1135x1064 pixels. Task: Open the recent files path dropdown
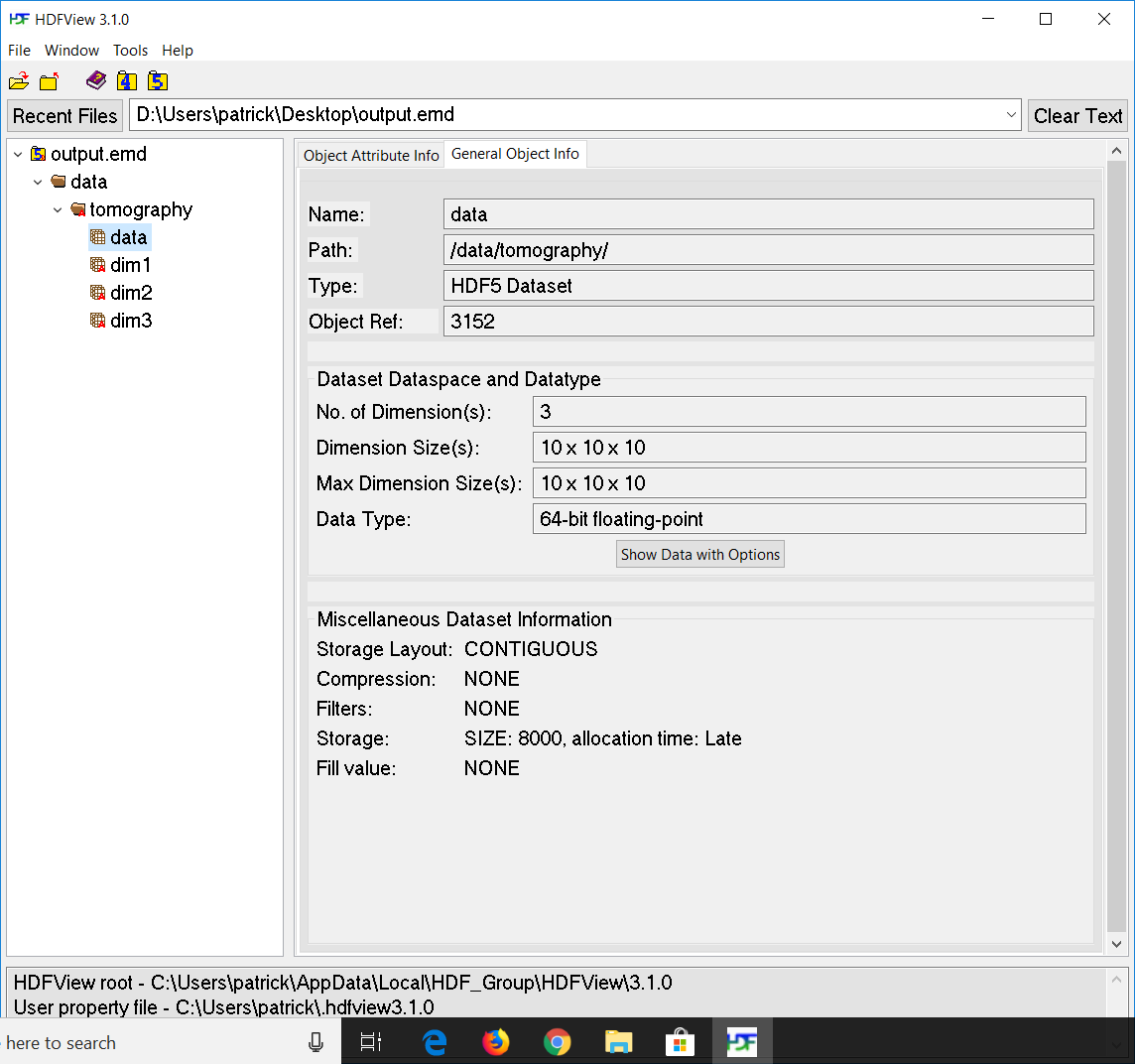click(x=1011, y=114)
